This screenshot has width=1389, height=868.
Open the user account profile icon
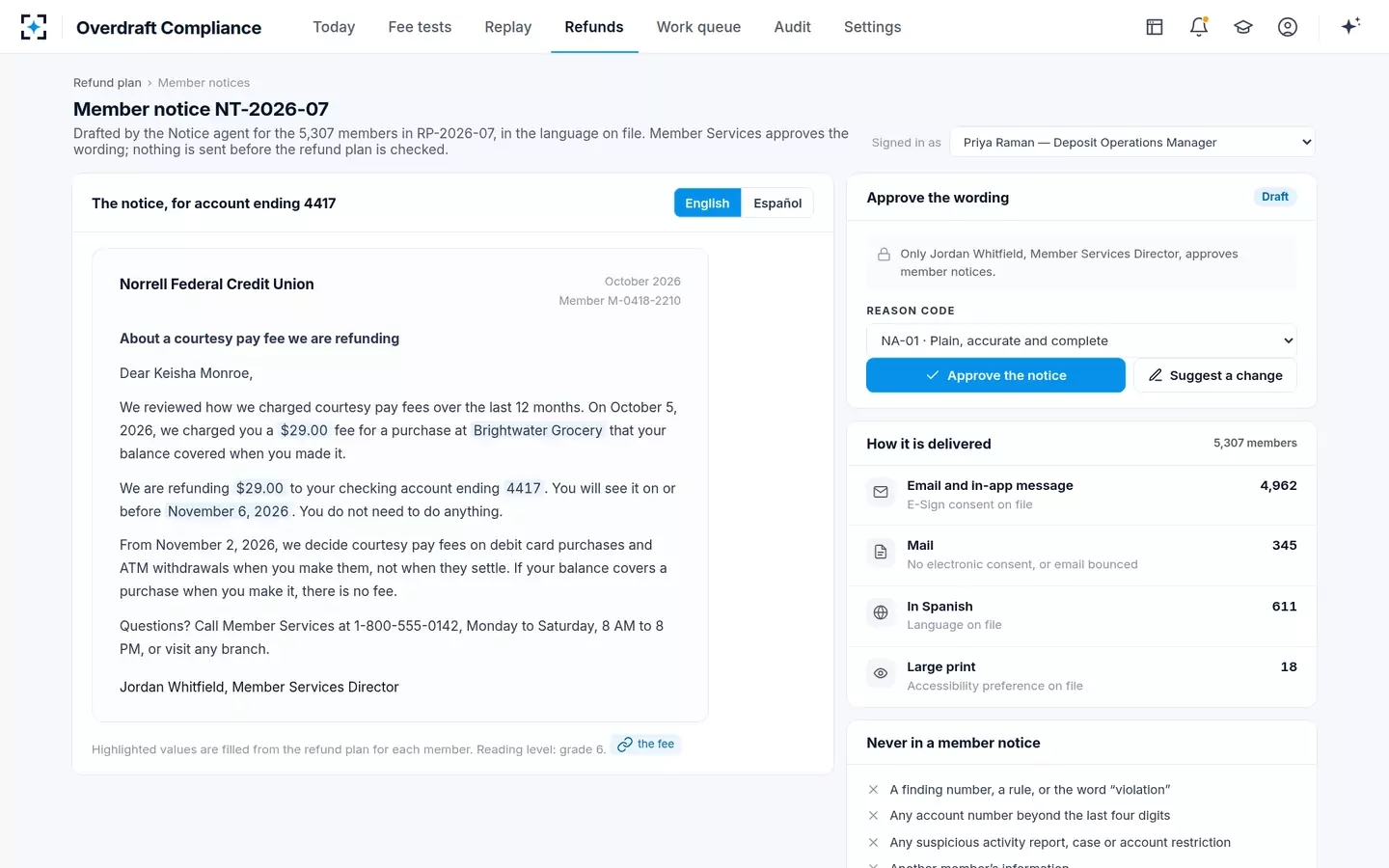click(x=1288, y=27)
